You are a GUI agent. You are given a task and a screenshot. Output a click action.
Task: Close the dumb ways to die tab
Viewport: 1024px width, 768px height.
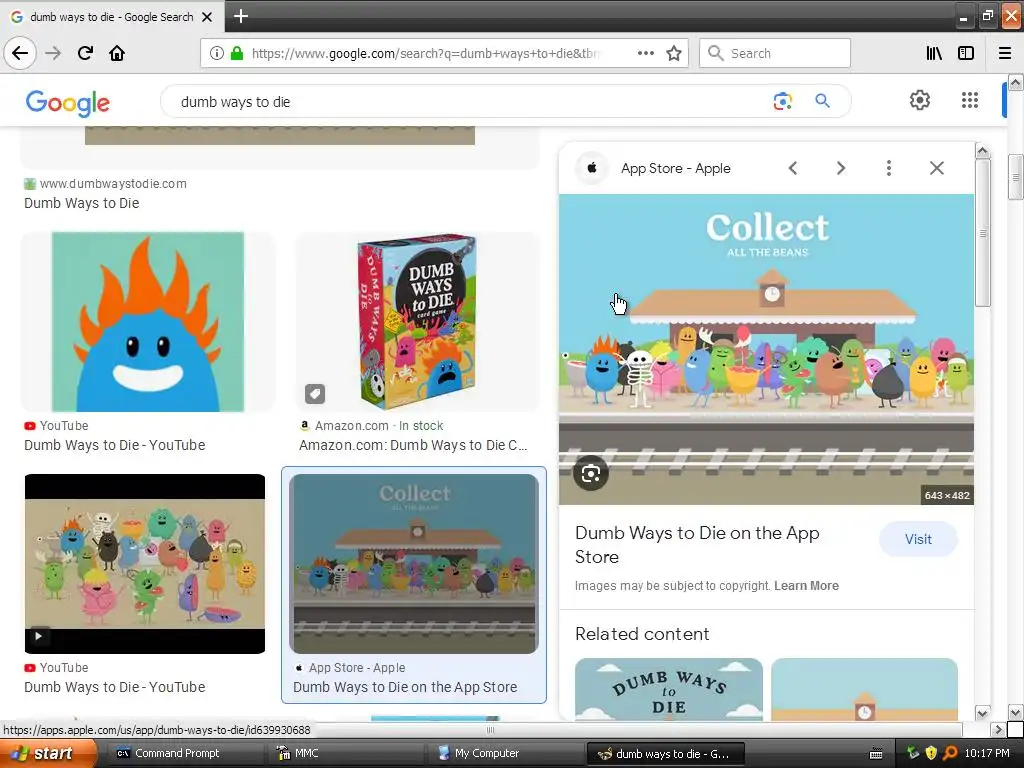pyautogui.click(x=207, y=17)
